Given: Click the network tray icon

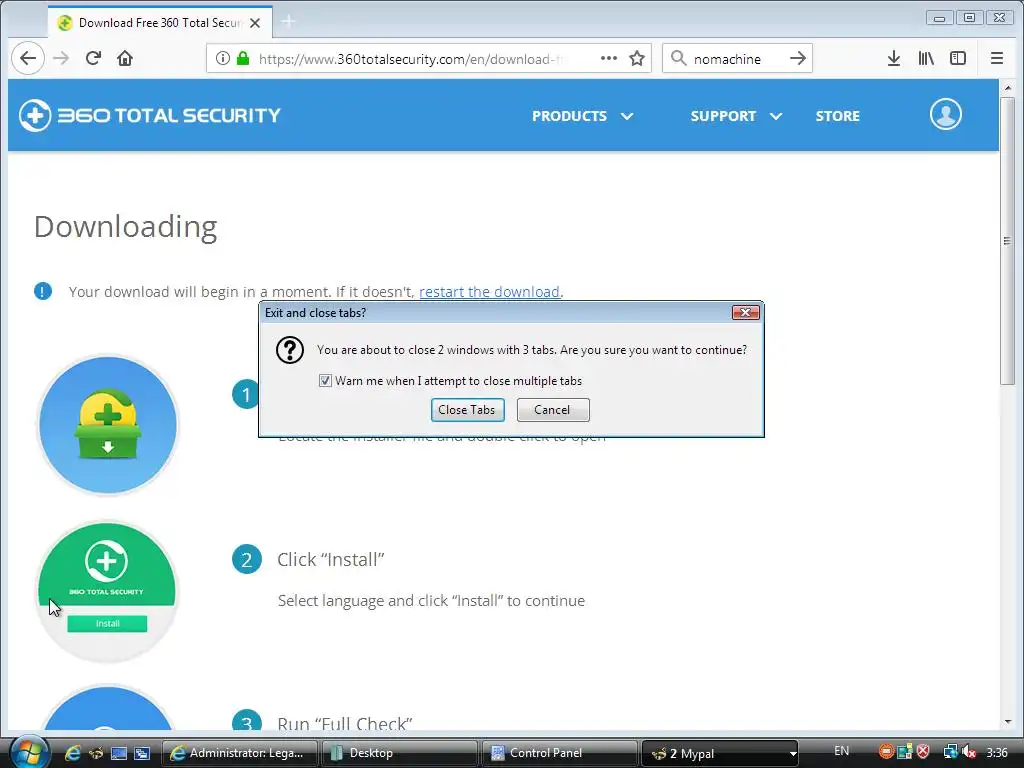Looking at the screenshot, I should [x=951, y=752].
